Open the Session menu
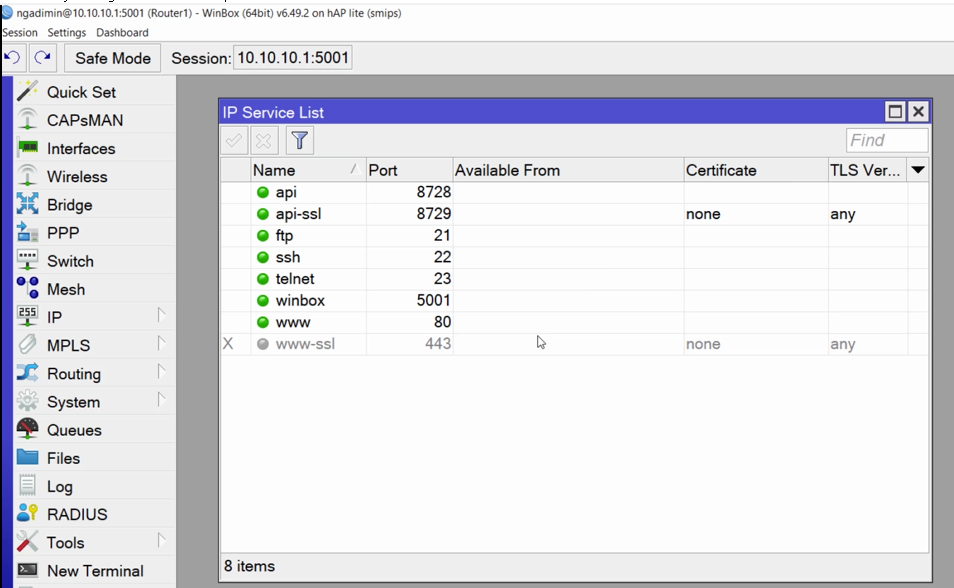This screenshot has height=588, width=954. [20, 32]
